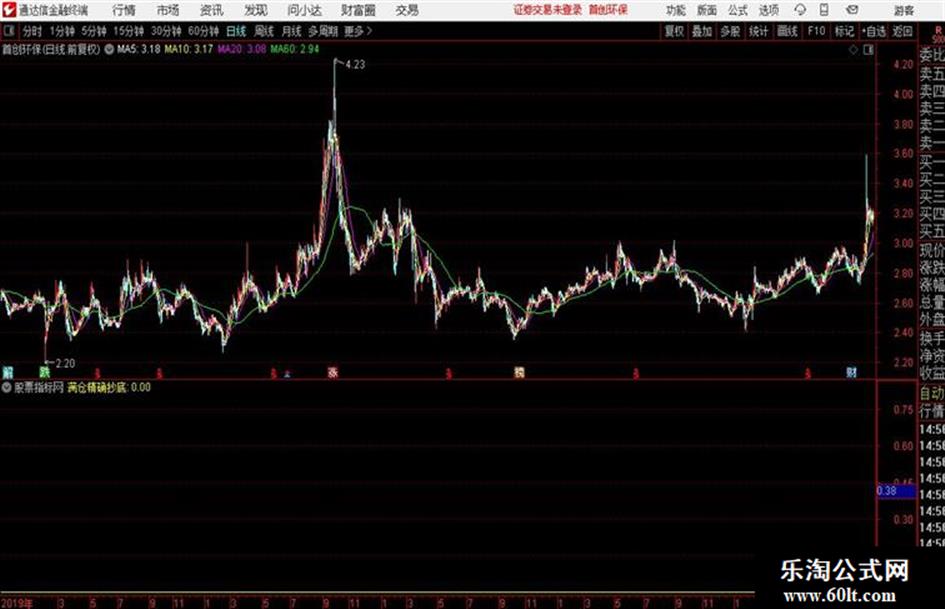Click the Tongdaxin red logo icon
This screenshot has height=609, width=945.
click(x=8, y=10)
